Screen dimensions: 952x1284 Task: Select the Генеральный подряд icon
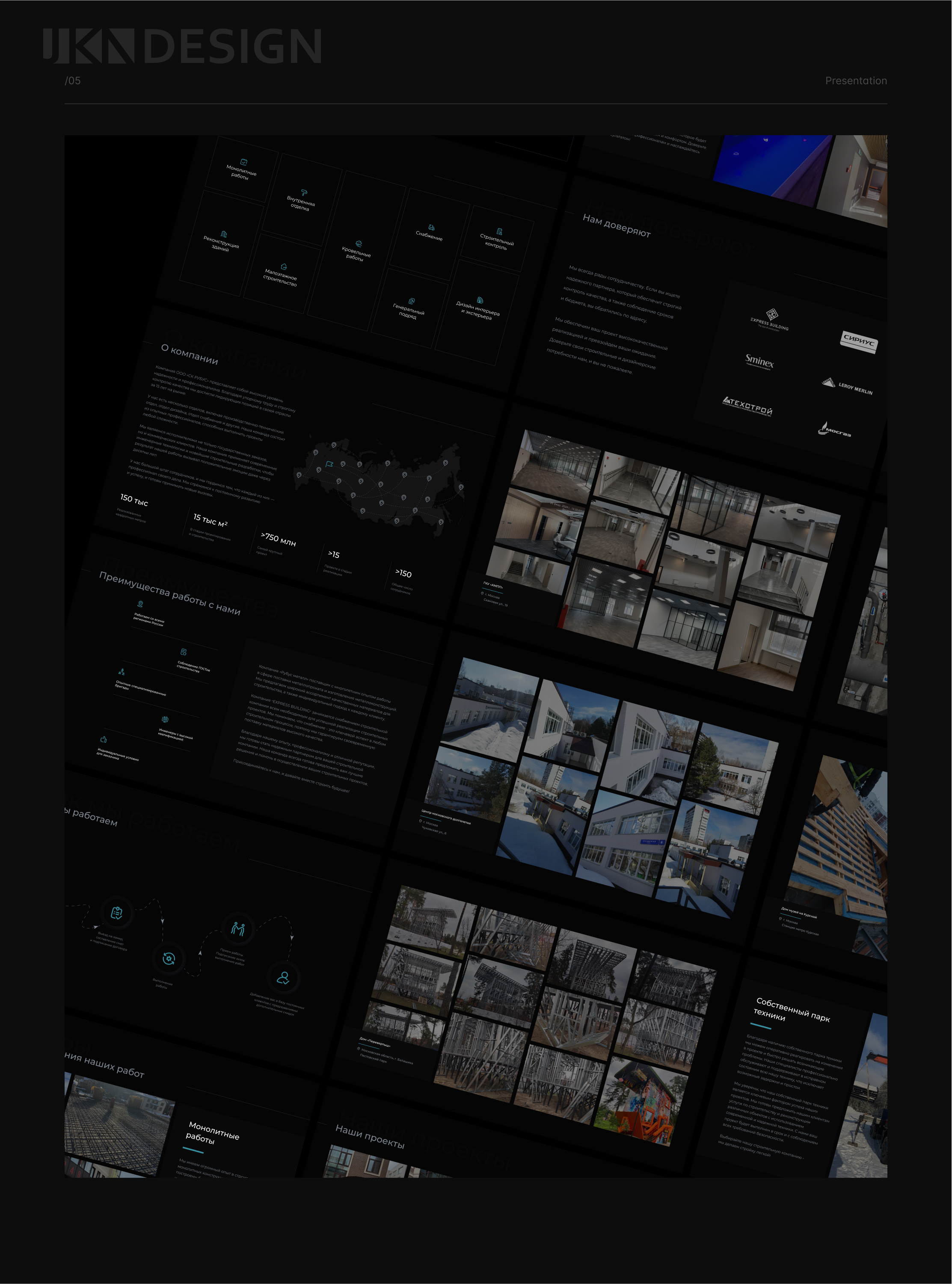[412, 301]
